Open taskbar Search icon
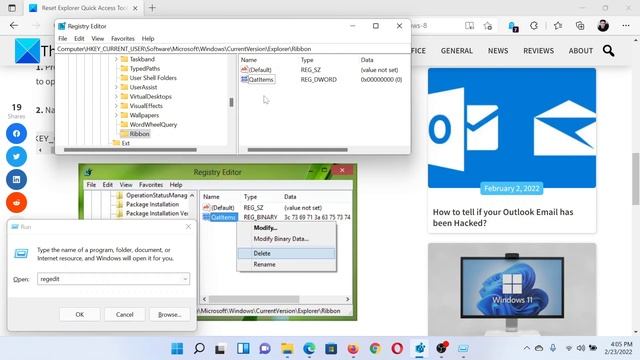Screen dimensions: 640x360 tap(199, 349)
